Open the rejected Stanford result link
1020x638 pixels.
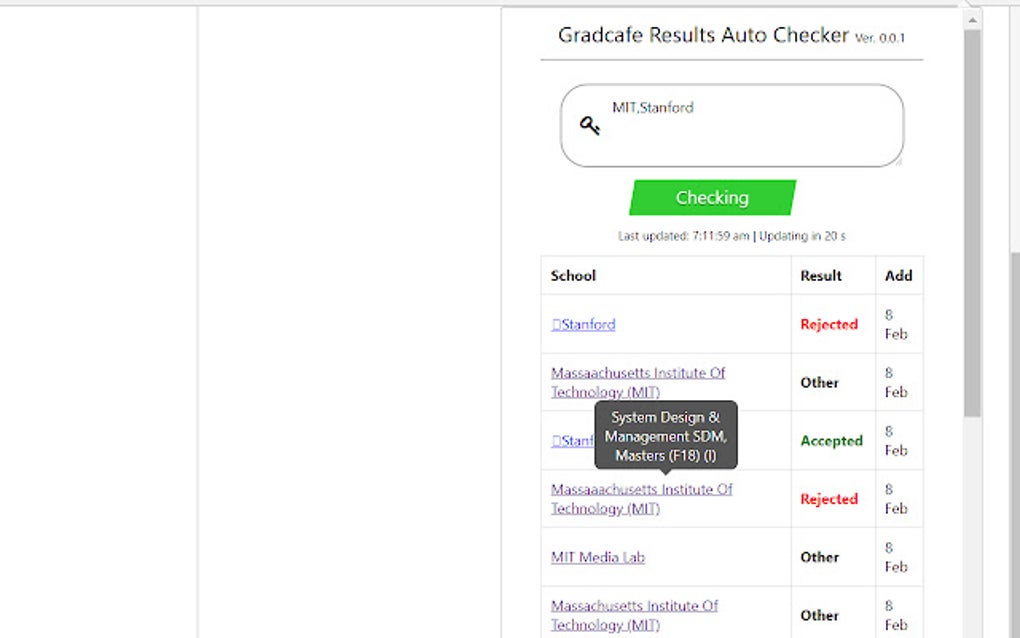587,324
